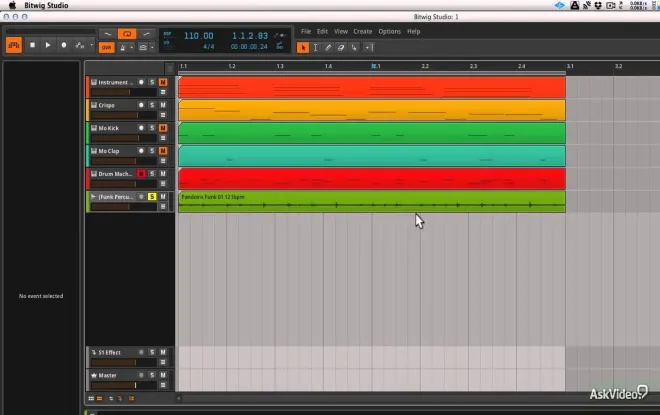This screenshot has width=660, height=415.
Task: Click the orange list view icon below tracks
Action: pos(100,398)
